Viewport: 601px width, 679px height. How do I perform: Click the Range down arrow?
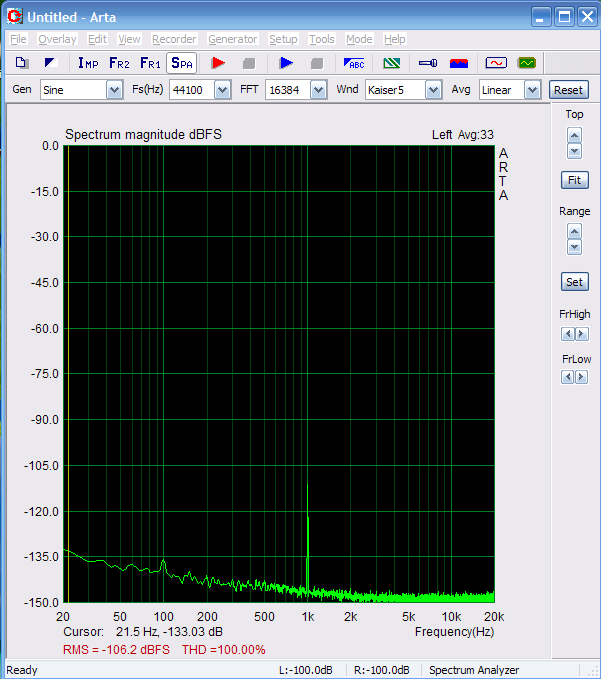(x=574, y=247)
